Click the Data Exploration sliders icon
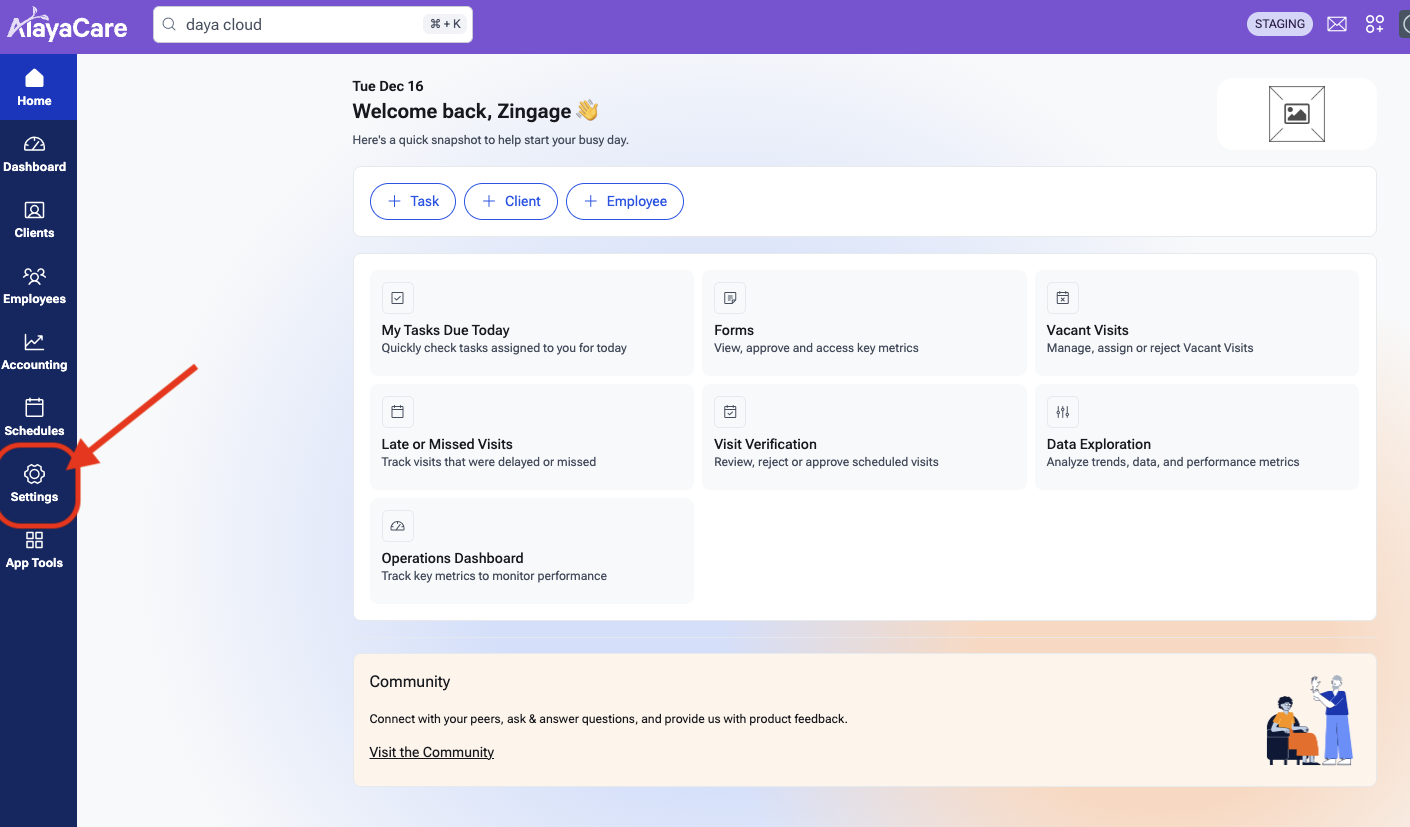 click(x=1062, y=412)
